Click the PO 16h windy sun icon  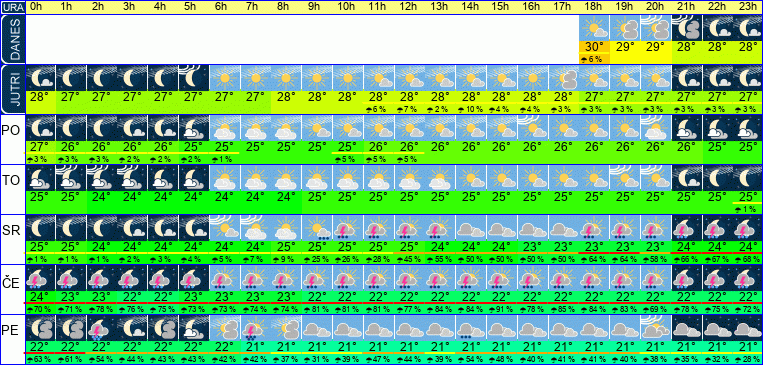[x=533, y=128]
